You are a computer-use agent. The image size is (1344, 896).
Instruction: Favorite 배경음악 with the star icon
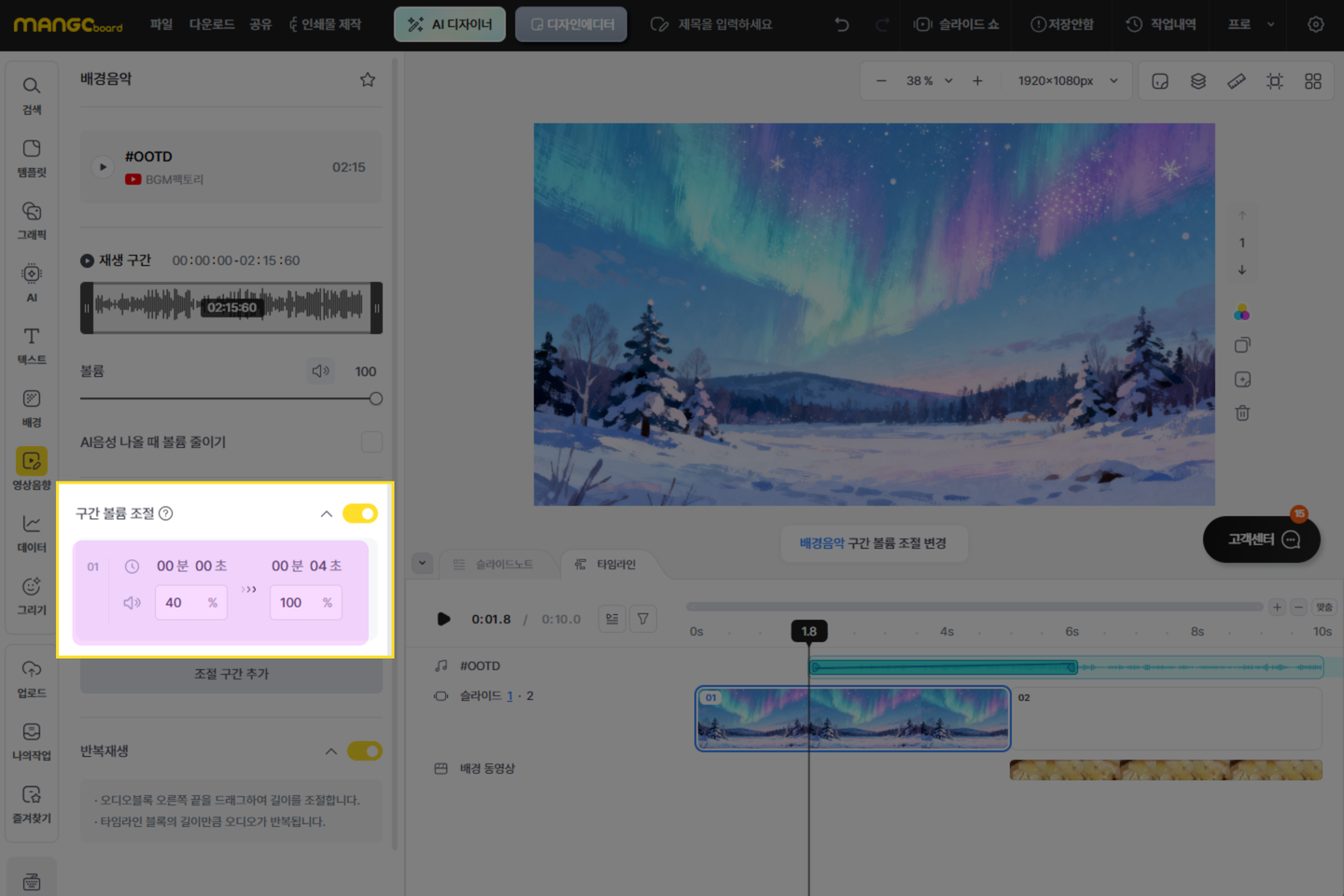pos(368,79)
